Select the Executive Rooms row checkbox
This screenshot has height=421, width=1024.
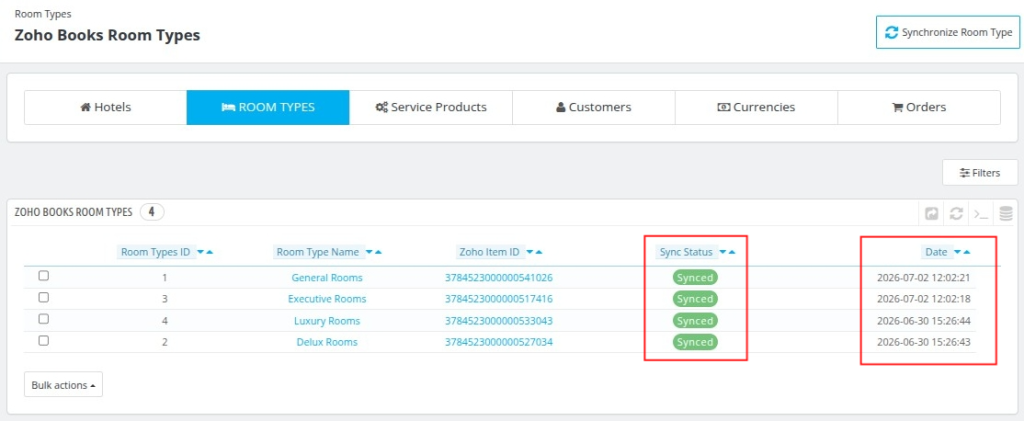[x=44, y=298]
